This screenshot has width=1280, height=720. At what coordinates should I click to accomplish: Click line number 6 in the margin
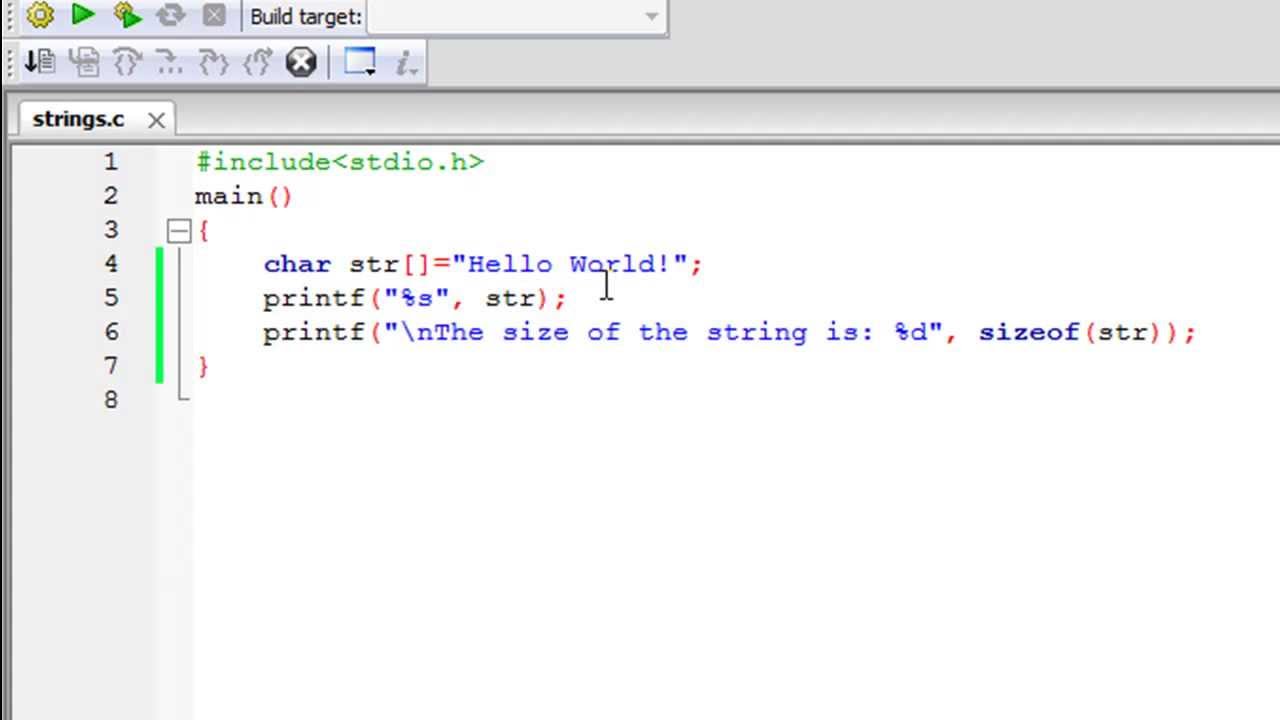coord(110,332)
